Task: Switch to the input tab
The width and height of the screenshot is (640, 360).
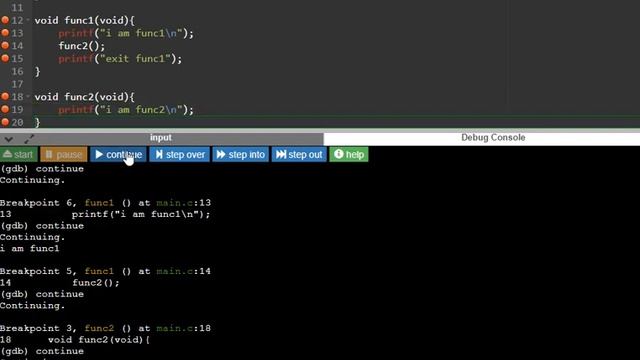Action: point(161,138)
